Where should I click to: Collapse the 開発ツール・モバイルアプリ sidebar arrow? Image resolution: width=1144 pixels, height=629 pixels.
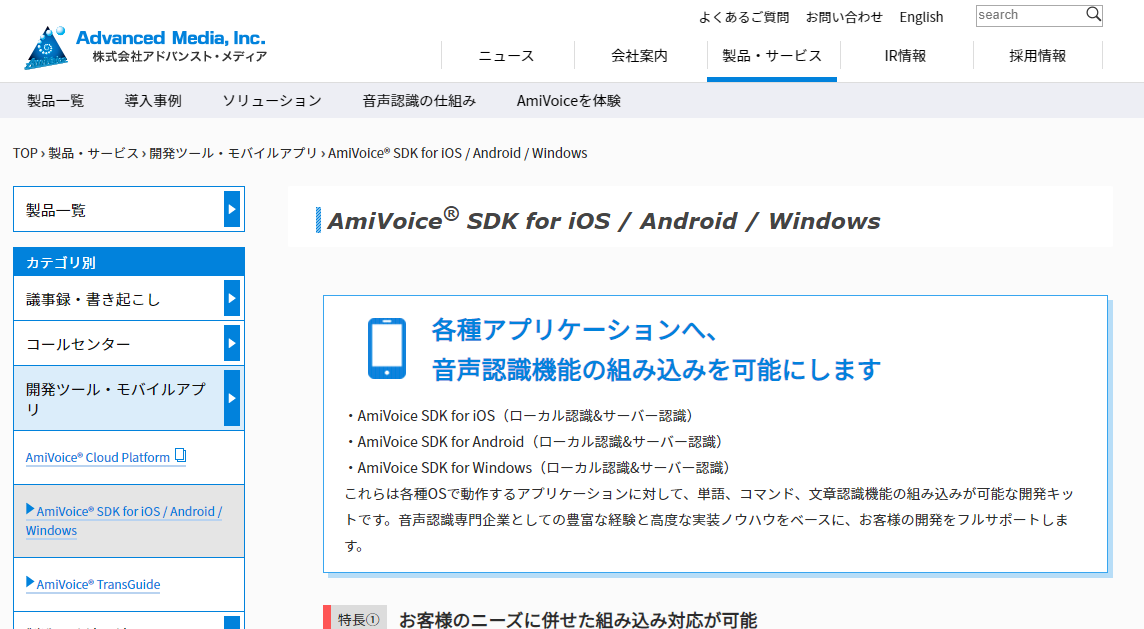pyautogui.click(x=232, y=398)
